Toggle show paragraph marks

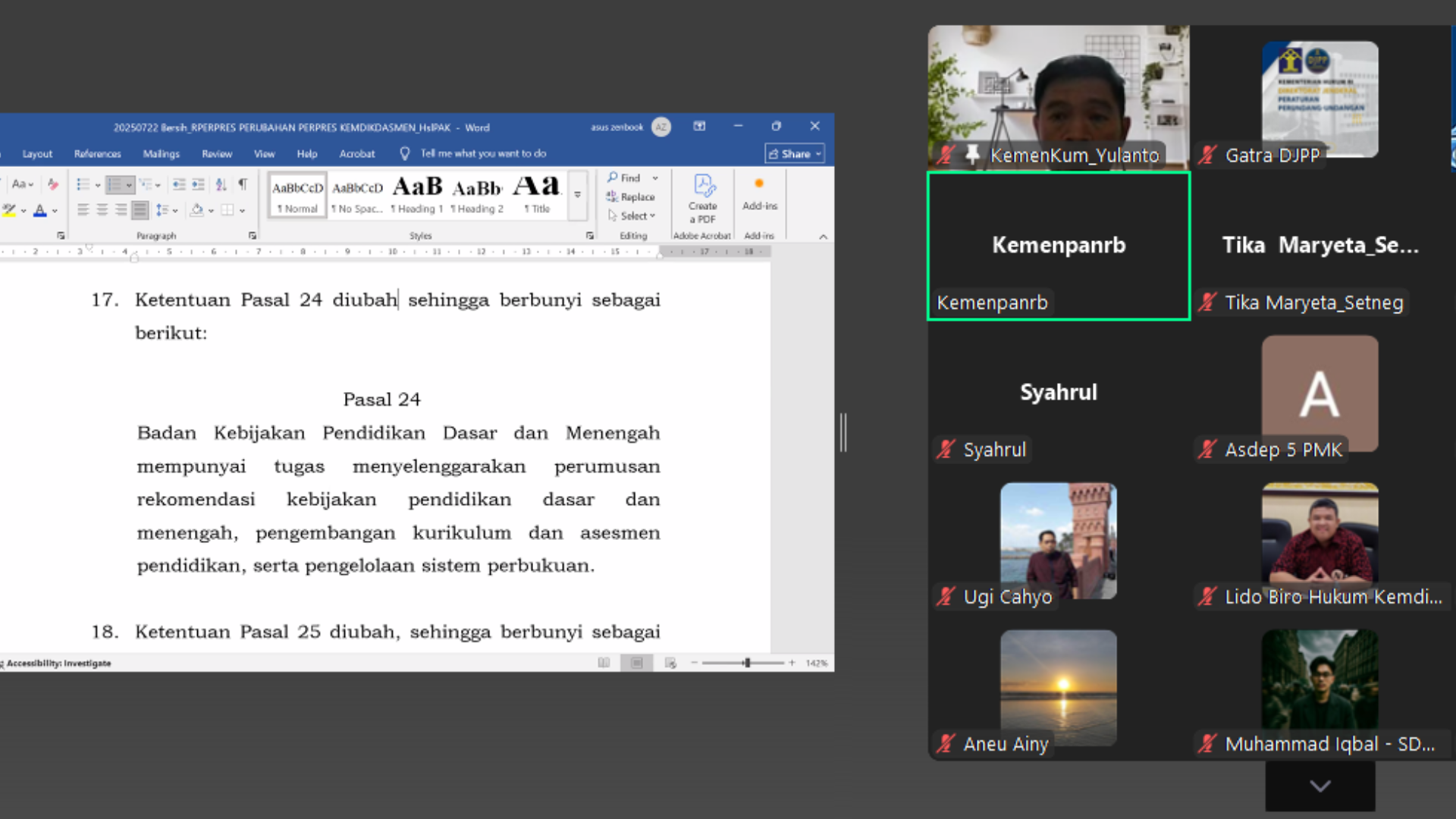(243, 184)
